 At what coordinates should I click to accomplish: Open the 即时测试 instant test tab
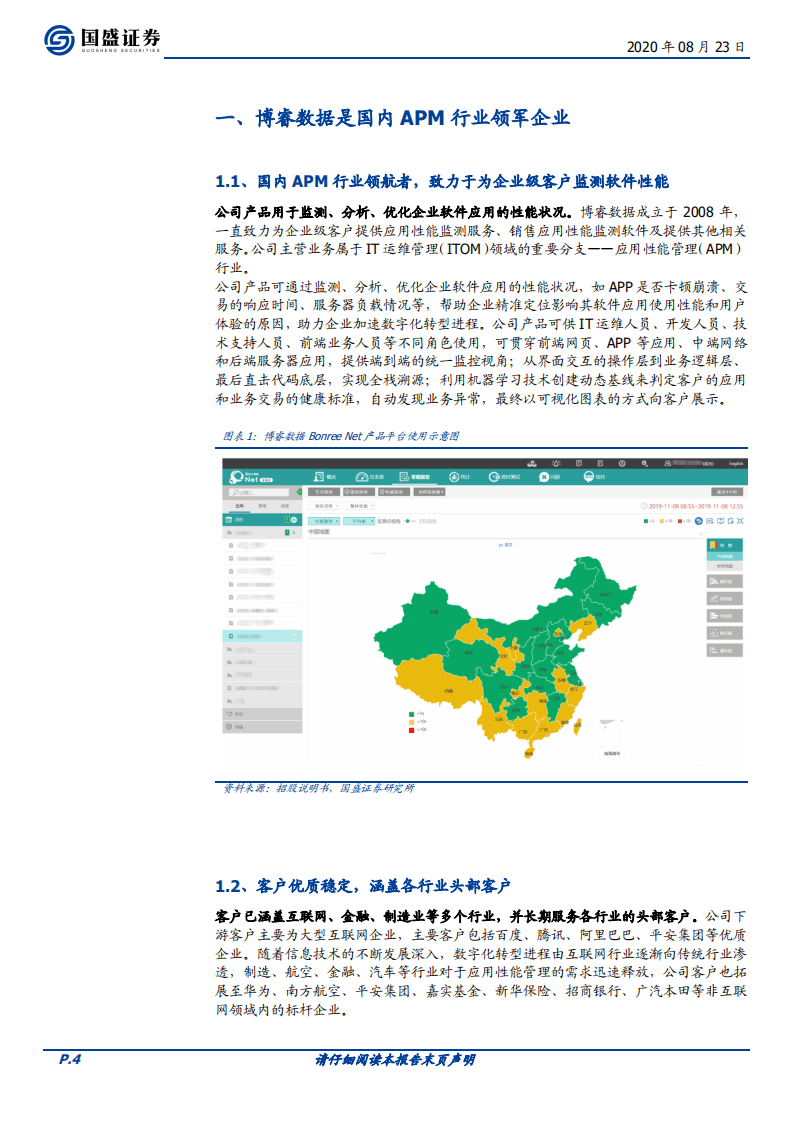[x=505, y=477]
